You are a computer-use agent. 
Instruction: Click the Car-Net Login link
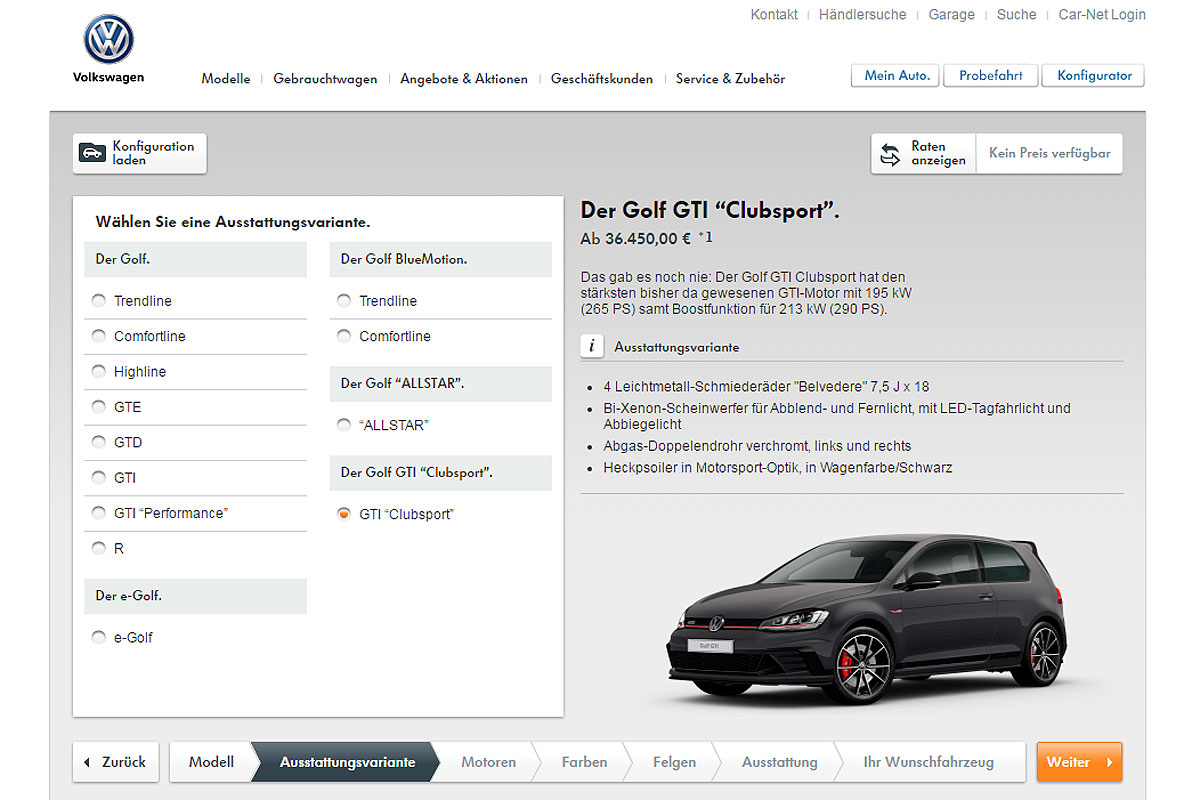(x=1102, y=15)
